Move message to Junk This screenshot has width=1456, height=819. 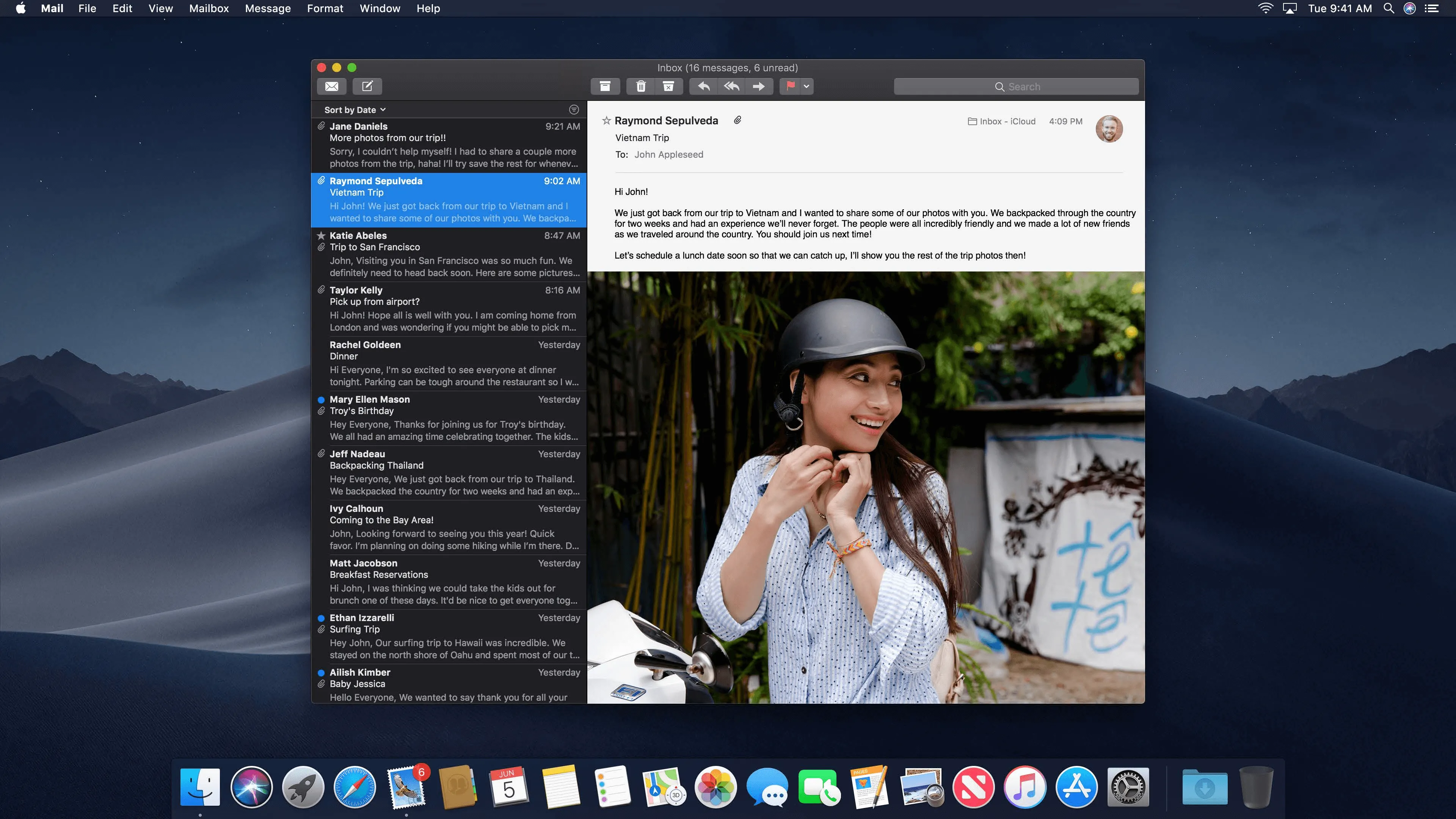[x=668, y=86]
